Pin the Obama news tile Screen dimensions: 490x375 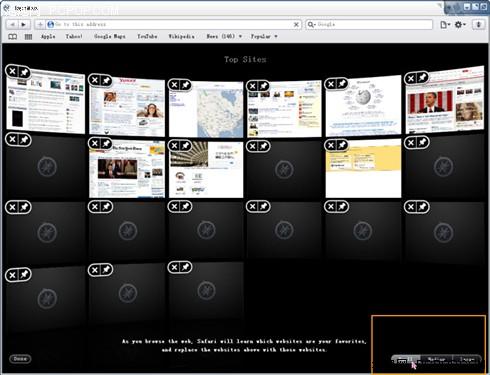tap(422, 78)
